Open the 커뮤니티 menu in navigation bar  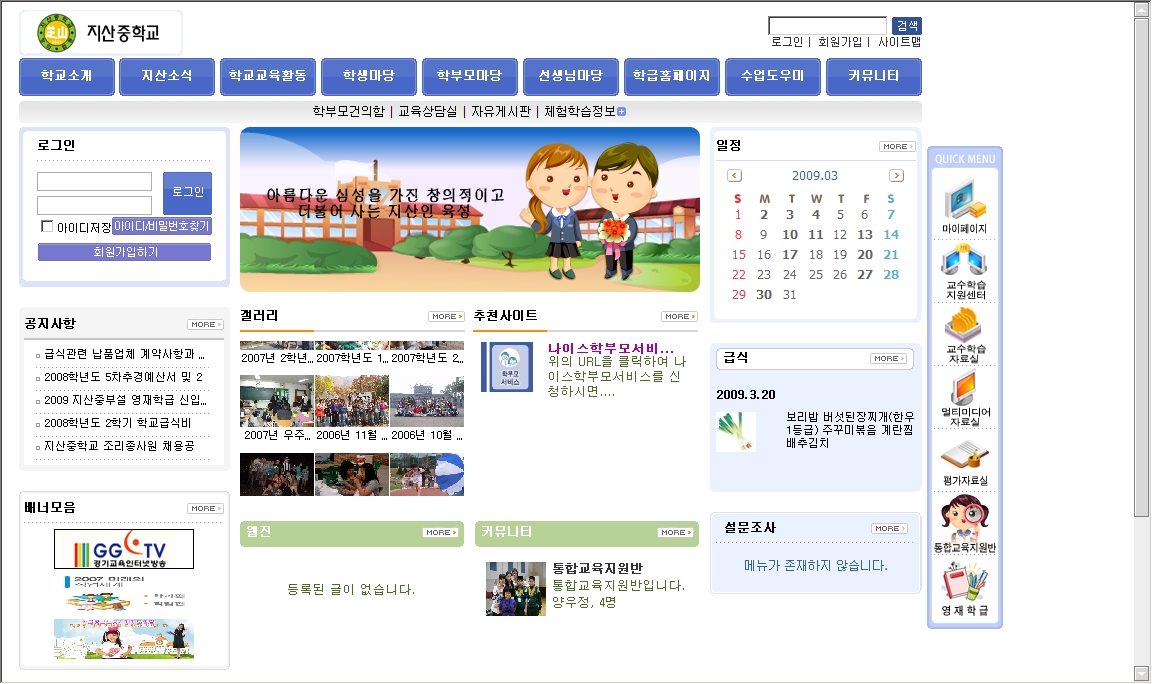click(873, 76)
